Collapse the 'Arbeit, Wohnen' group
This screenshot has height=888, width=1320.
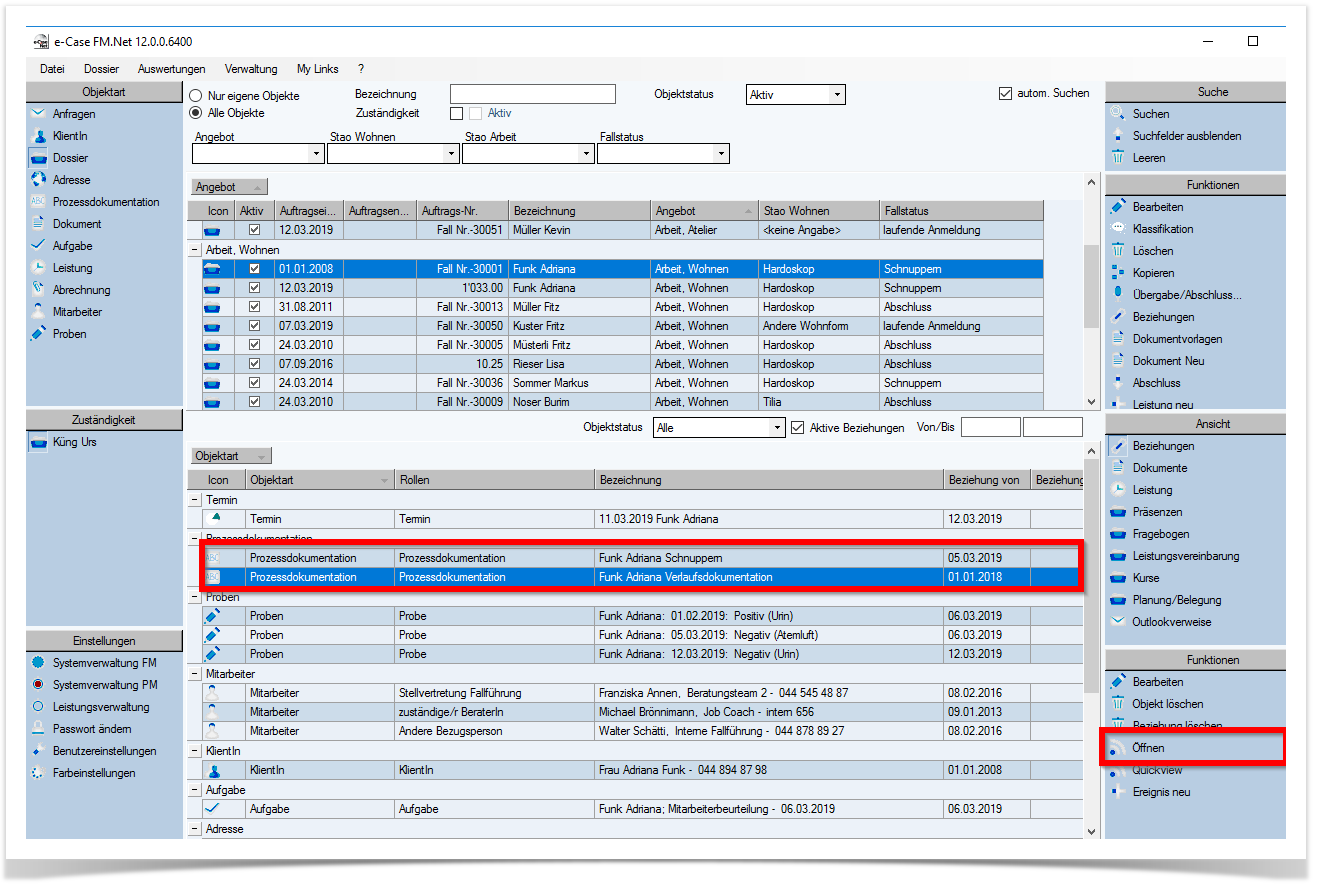(195, 250)
